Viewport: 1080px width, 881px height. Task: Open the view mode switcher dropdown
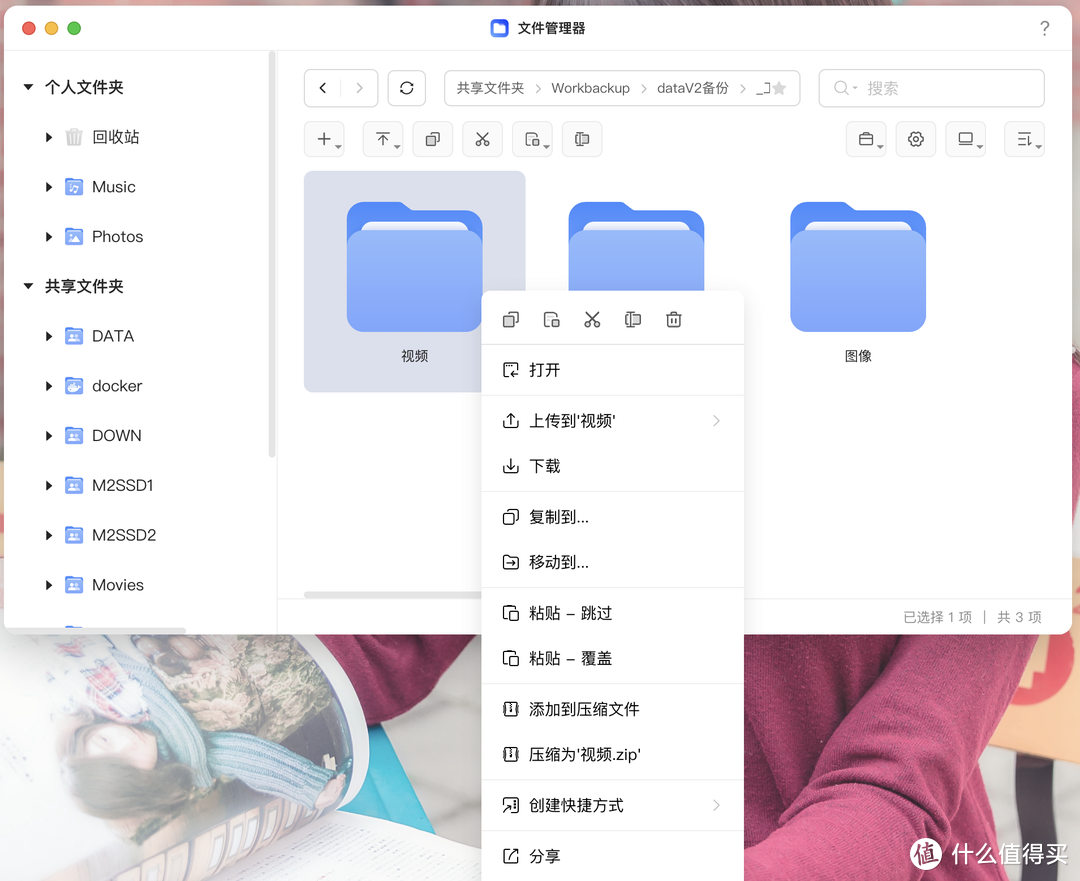[x=965, y=139]
